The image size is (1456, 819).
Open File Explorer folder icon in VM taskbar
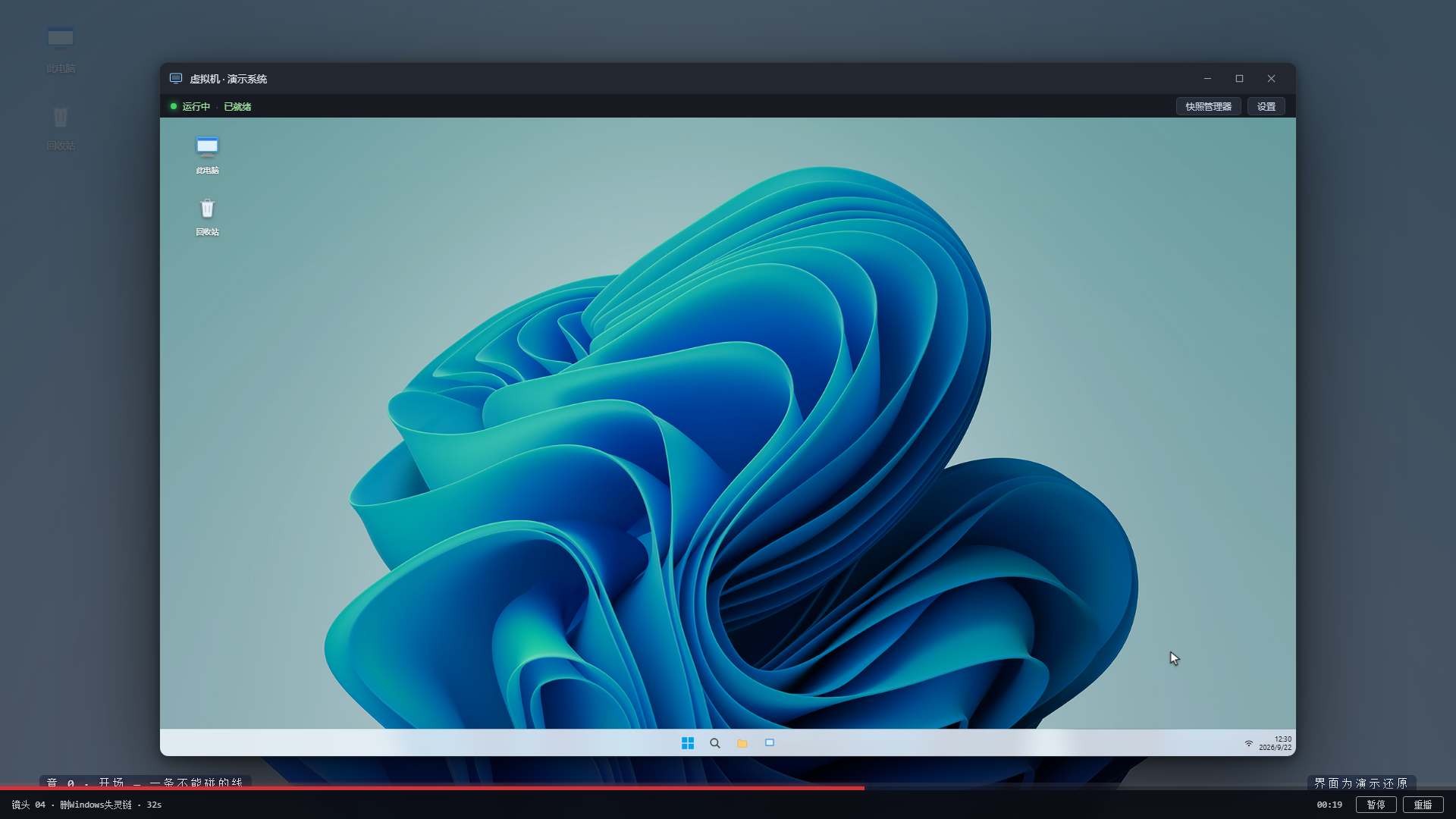pos(742,743)
